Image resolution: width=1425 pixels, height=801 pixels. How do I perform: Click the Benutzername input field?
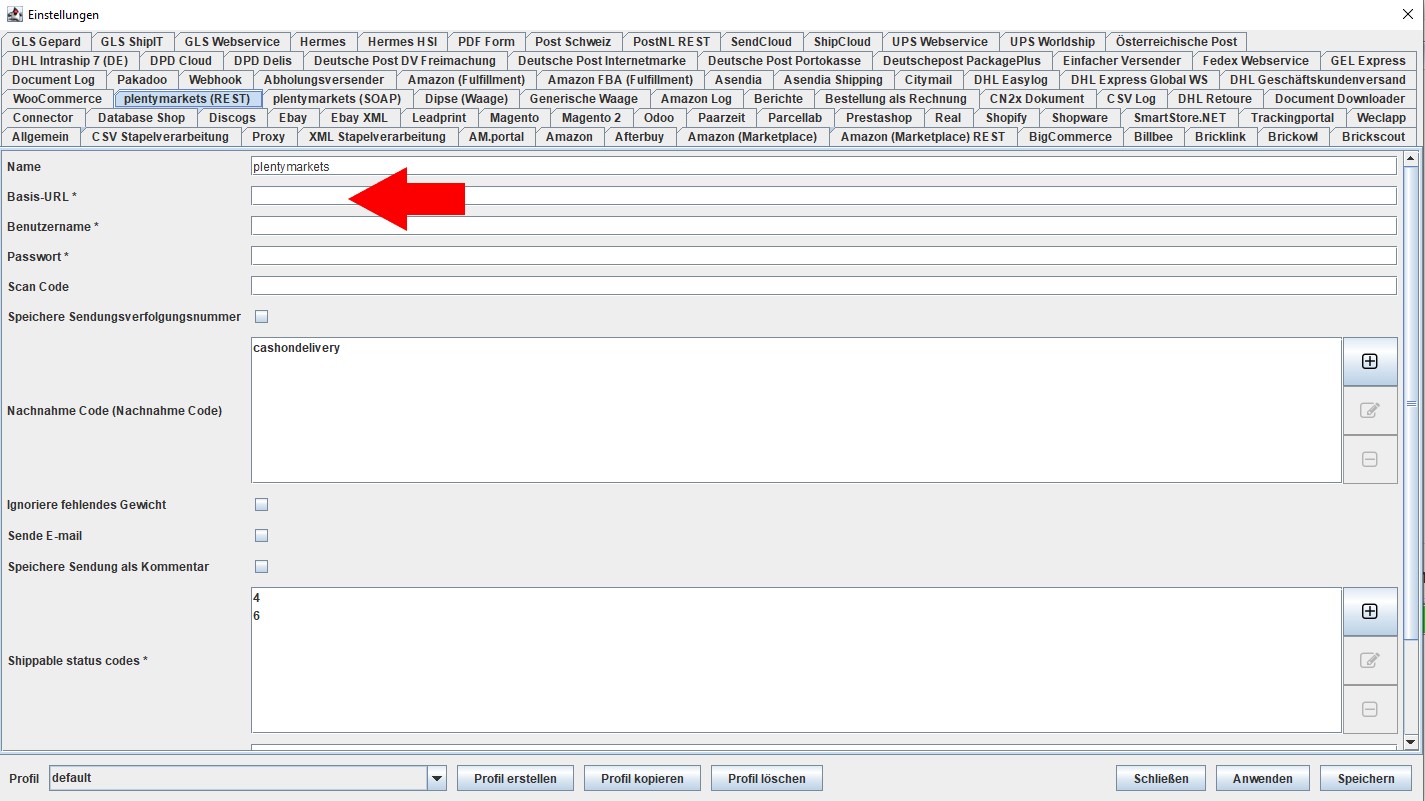coord(823,226)
